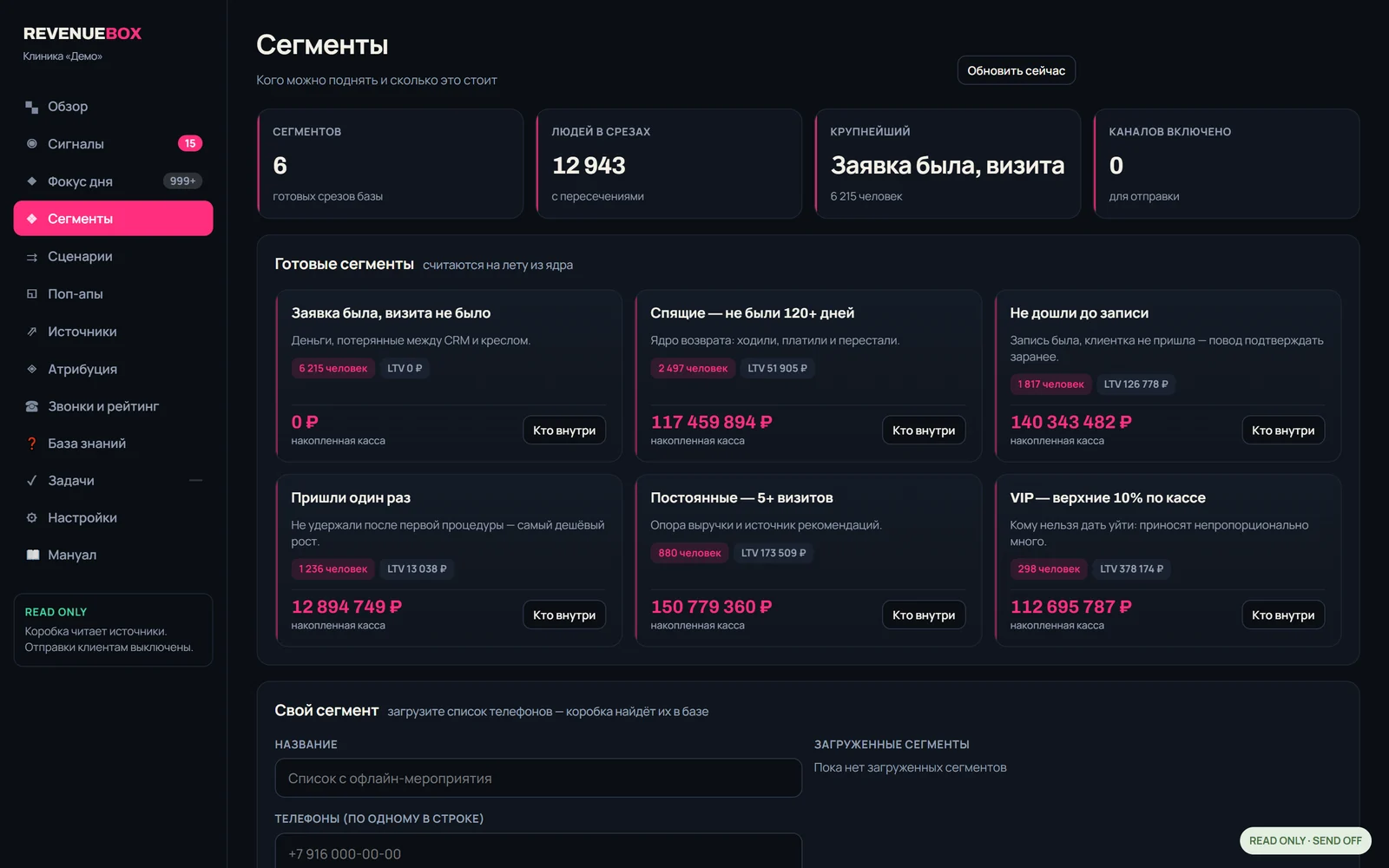Click the Обновить сейчас button
The width and height of the screenshot is (1389, 868).
pos(1016,70)
